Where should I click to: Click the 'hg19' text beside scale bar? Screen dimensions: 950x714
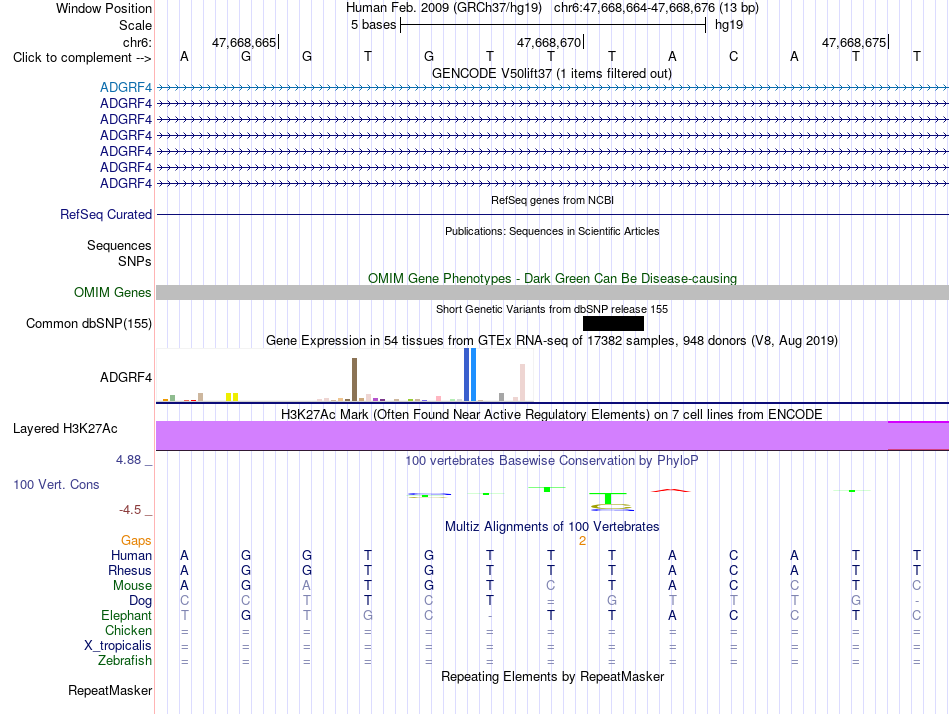(x=729, y=25)
